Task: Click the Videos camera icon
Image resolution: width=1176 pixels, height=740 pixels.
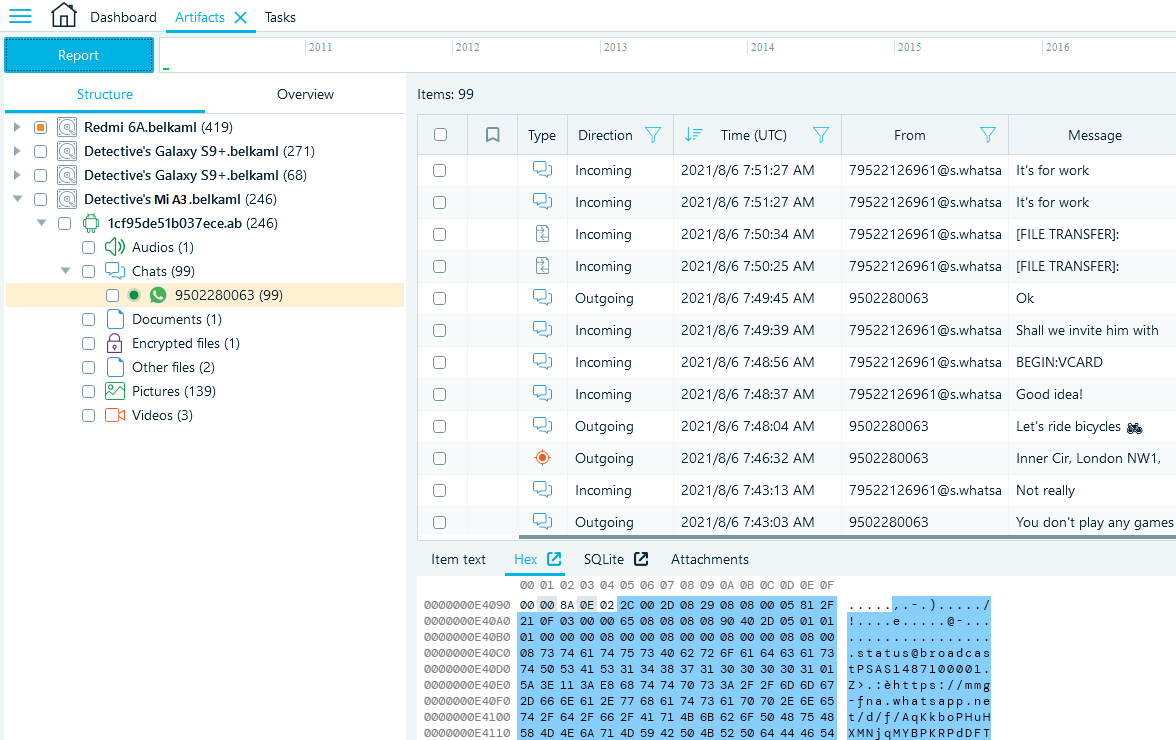Action: point(115,415)
